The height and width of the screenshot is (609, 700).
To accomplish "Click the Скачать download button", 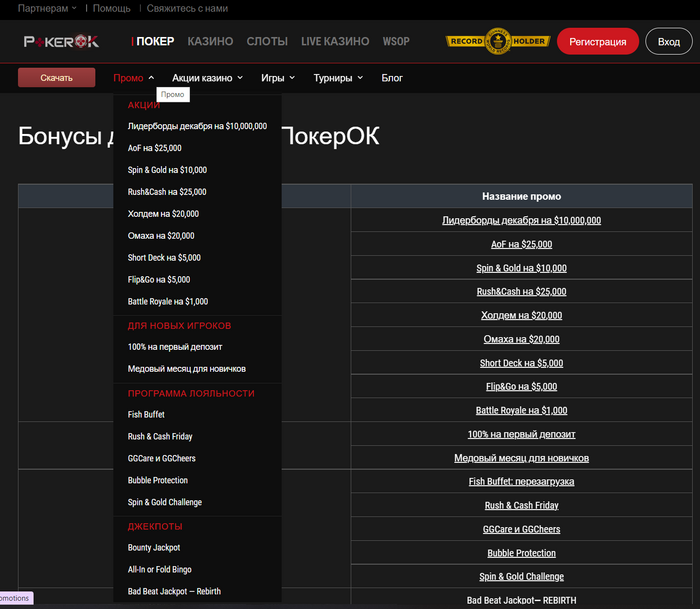I will click(57, 78).
